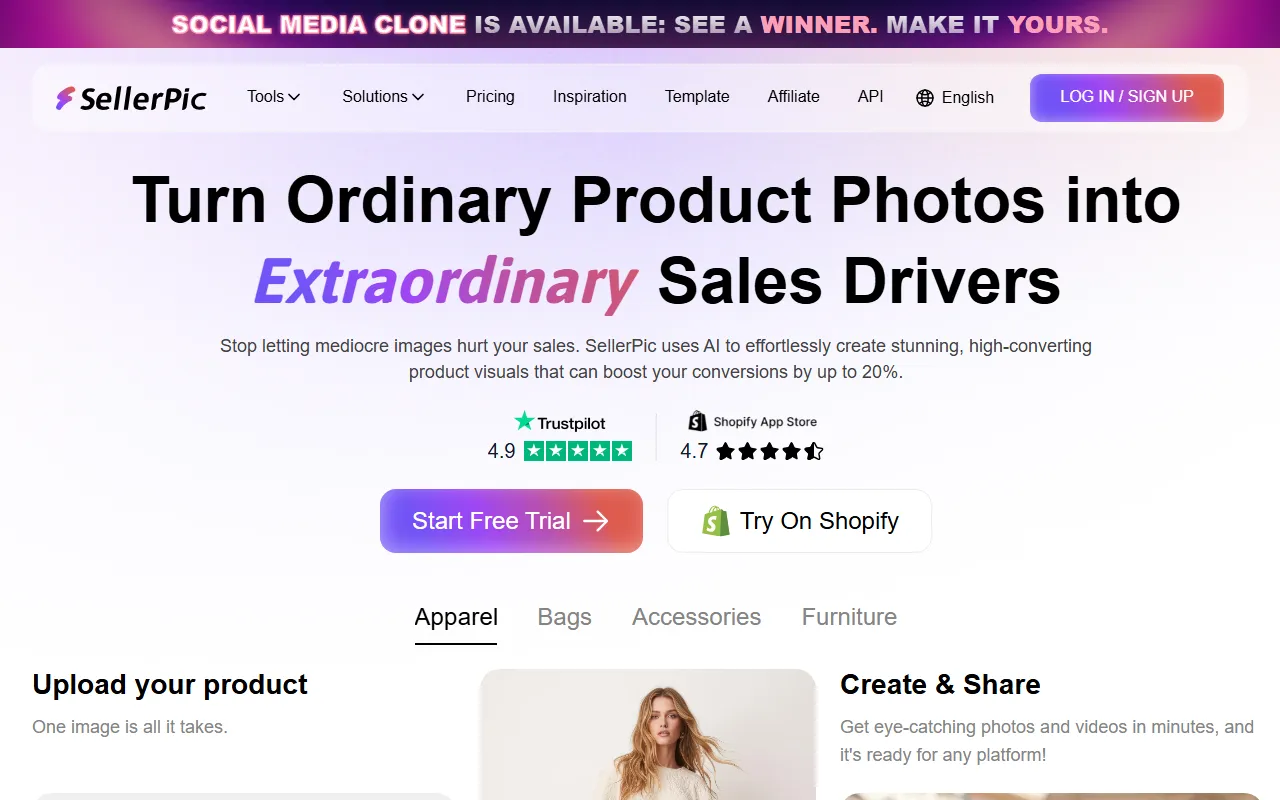Click the model photo thumbnail

[648, 735]
